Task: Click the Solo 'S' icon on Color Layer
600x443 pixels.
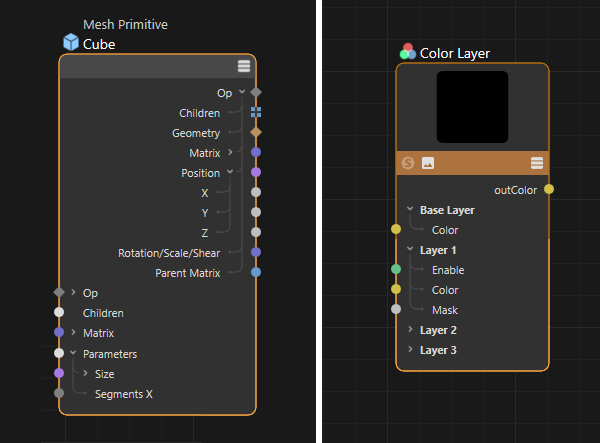Action: tap(408, 162)
